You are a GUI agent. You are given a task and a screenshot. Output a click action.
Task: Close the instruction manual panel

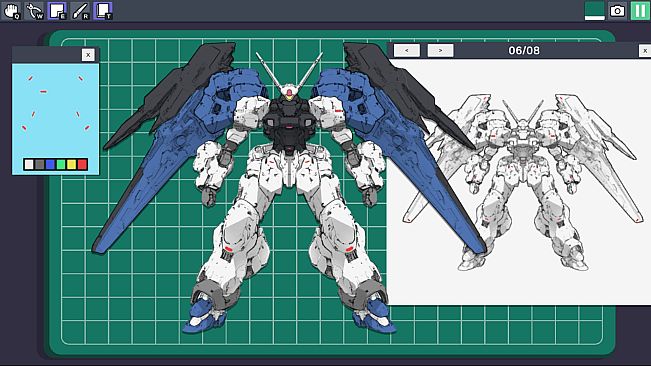point(645,51)
